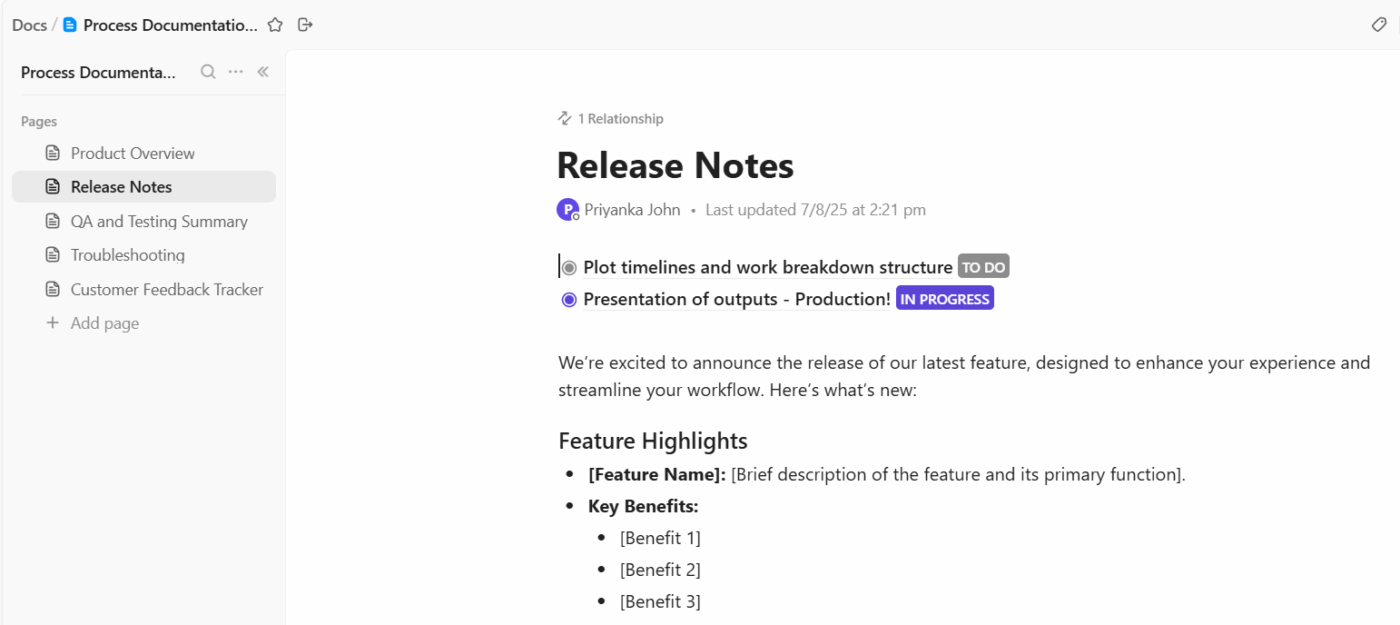
Task: Open search in the Process Documentation sidebar
Action: click(208, 71)
